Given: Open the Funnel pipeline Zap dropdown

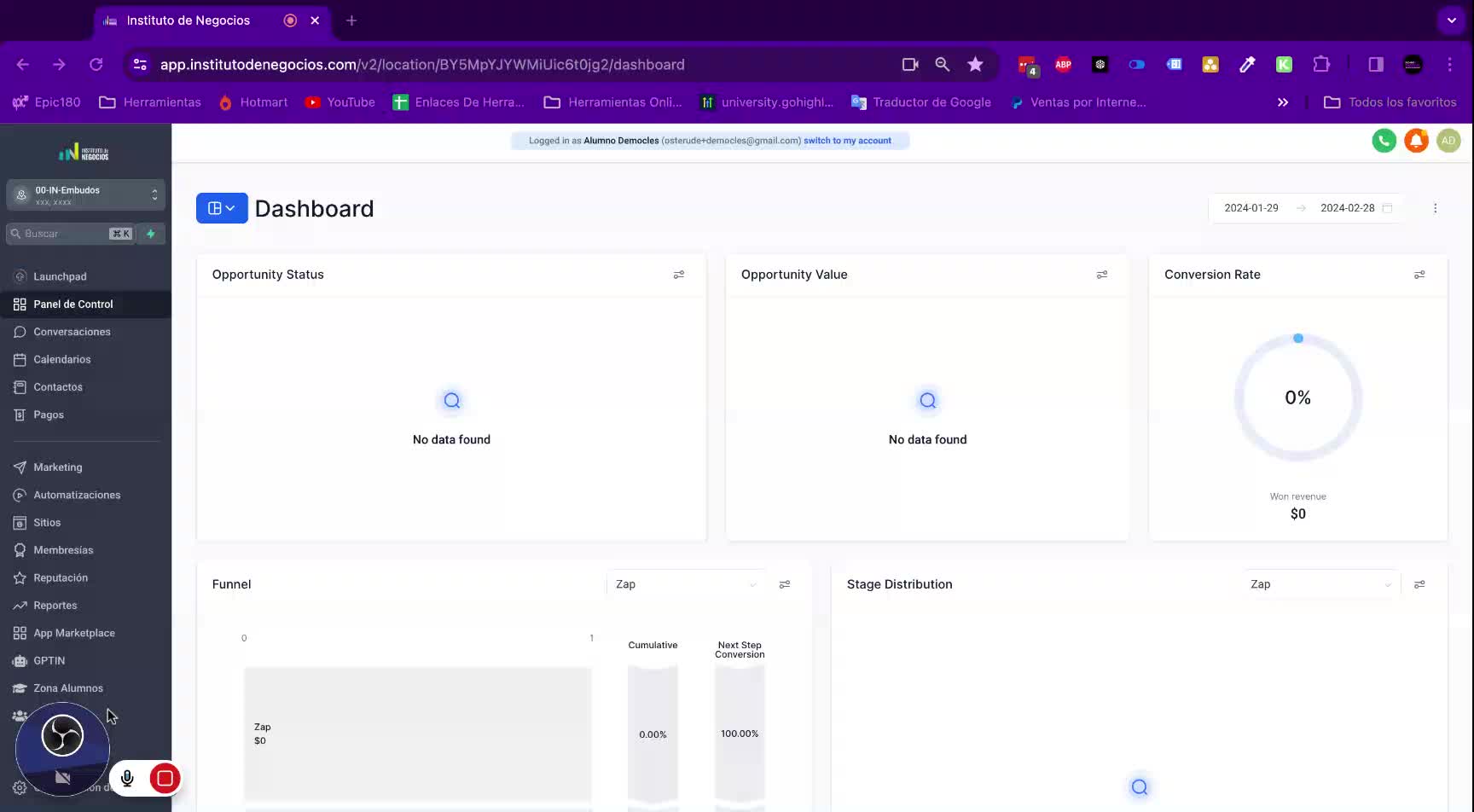Looking at the screenshot, I should coord(686,584).
